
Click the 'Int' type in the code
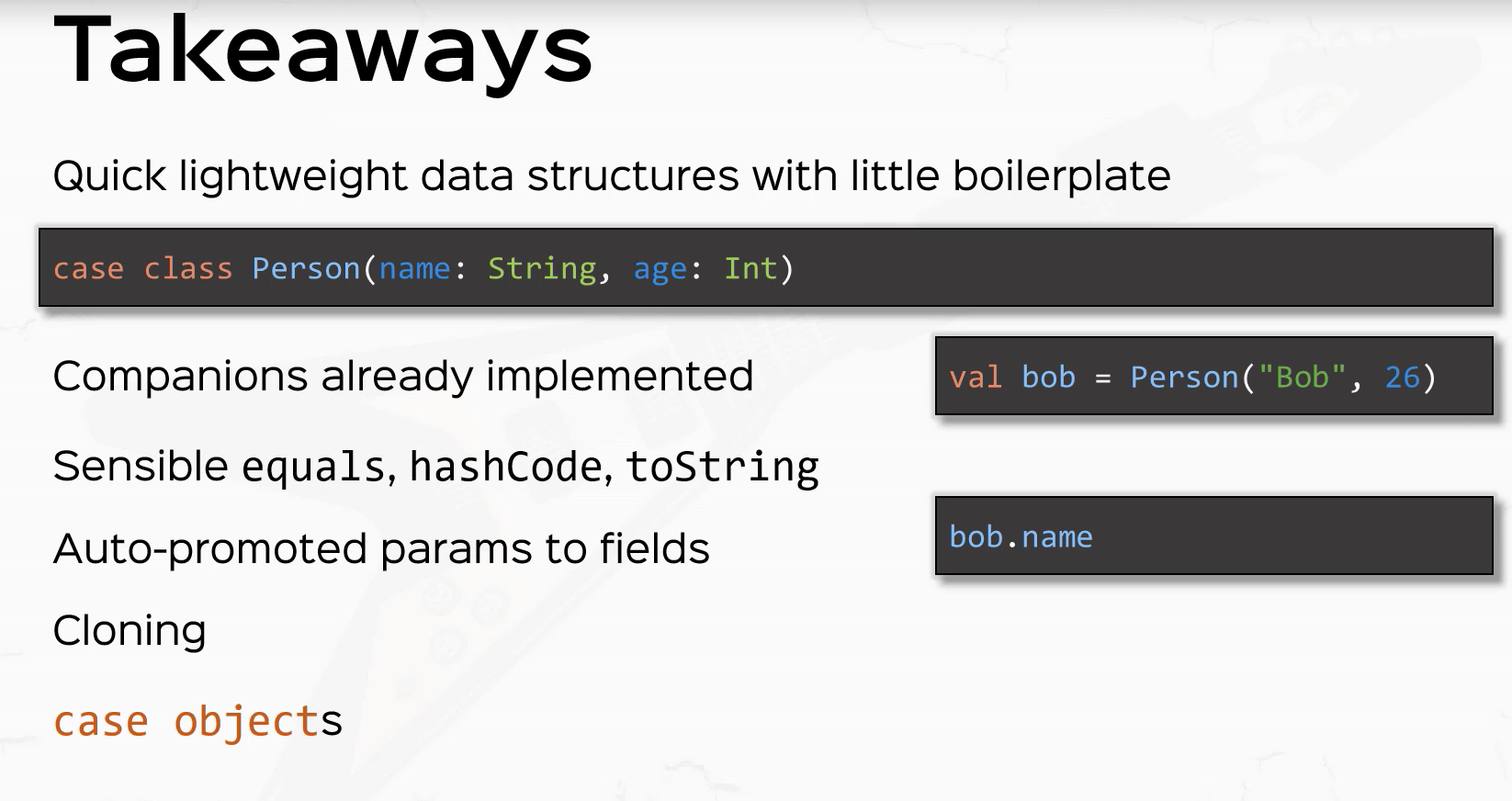pyautogui.click(x=750, y=268)
